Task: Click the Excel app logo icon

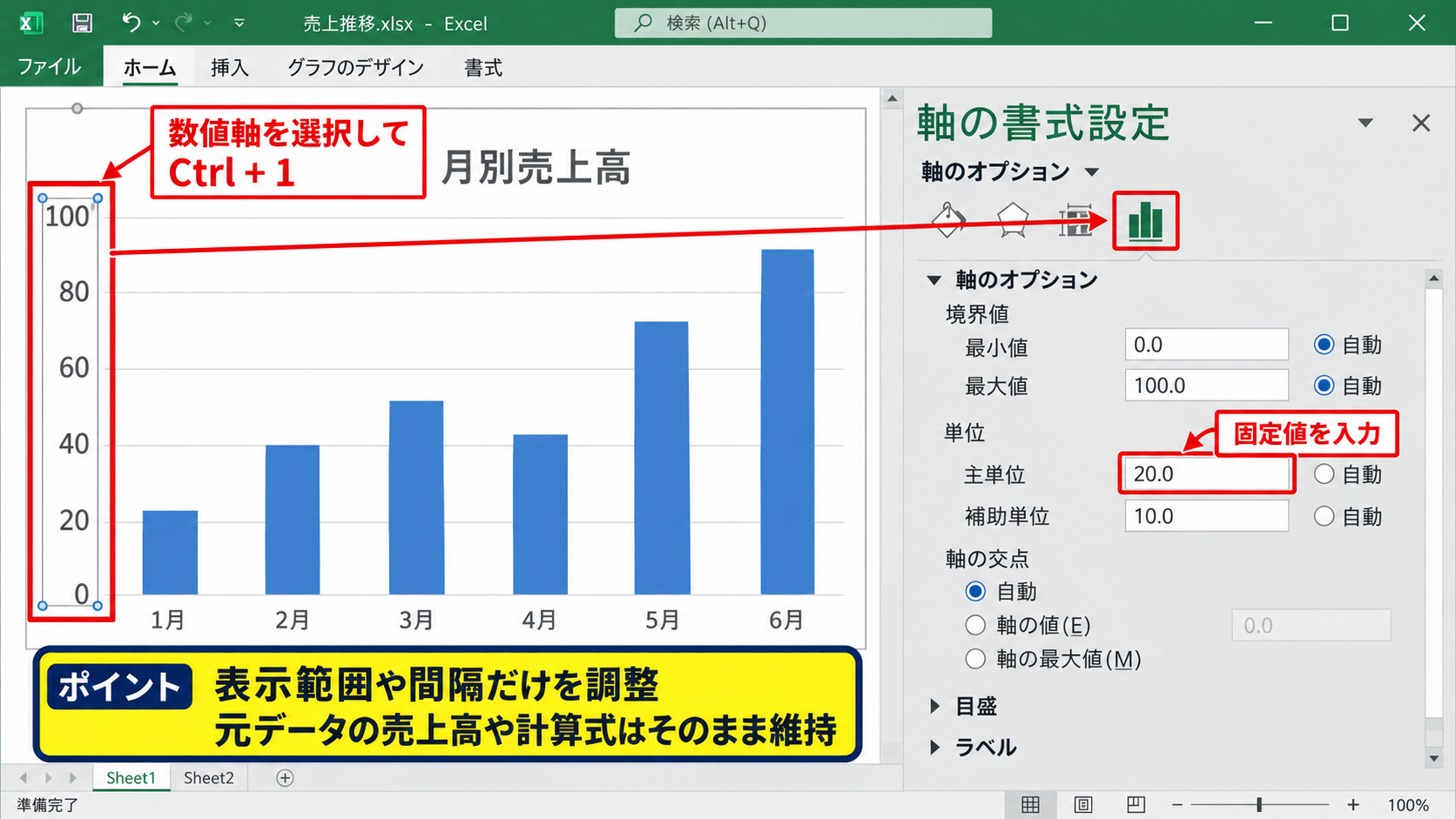Action: [30, 23]
